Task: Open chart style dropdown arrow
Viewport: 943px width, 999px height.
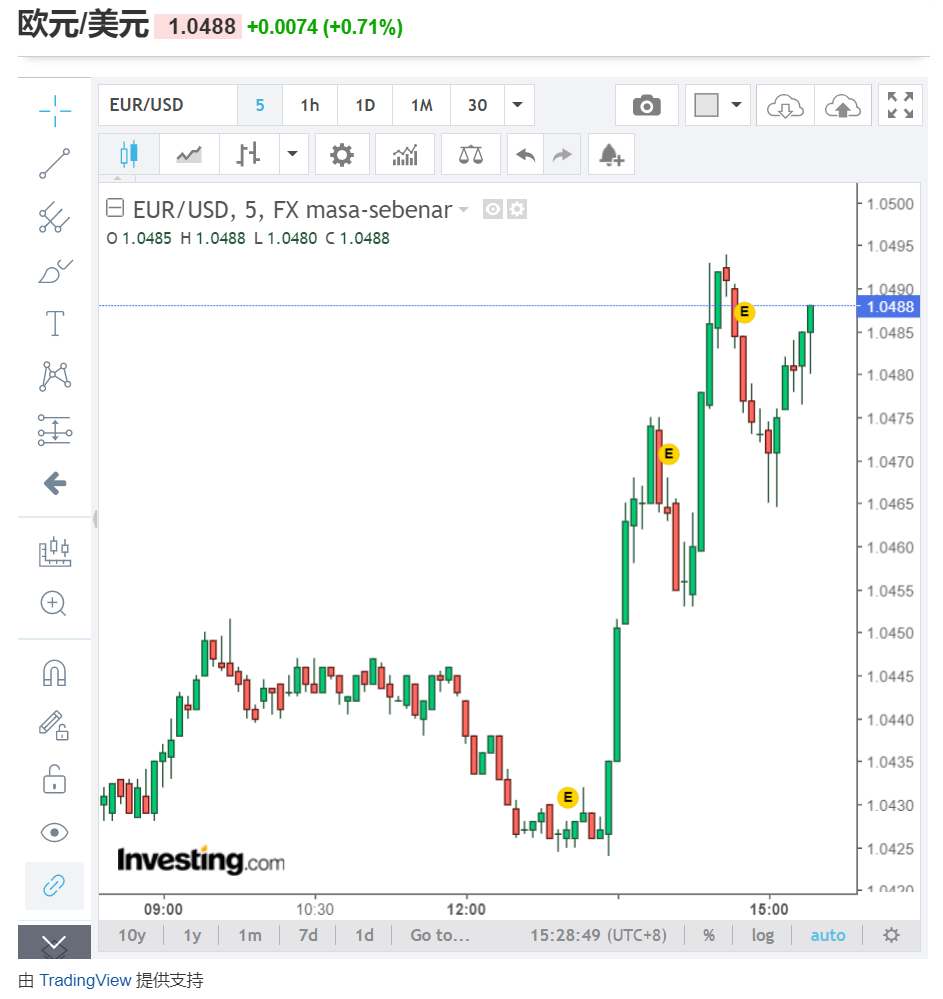Action: pos(293,154)
